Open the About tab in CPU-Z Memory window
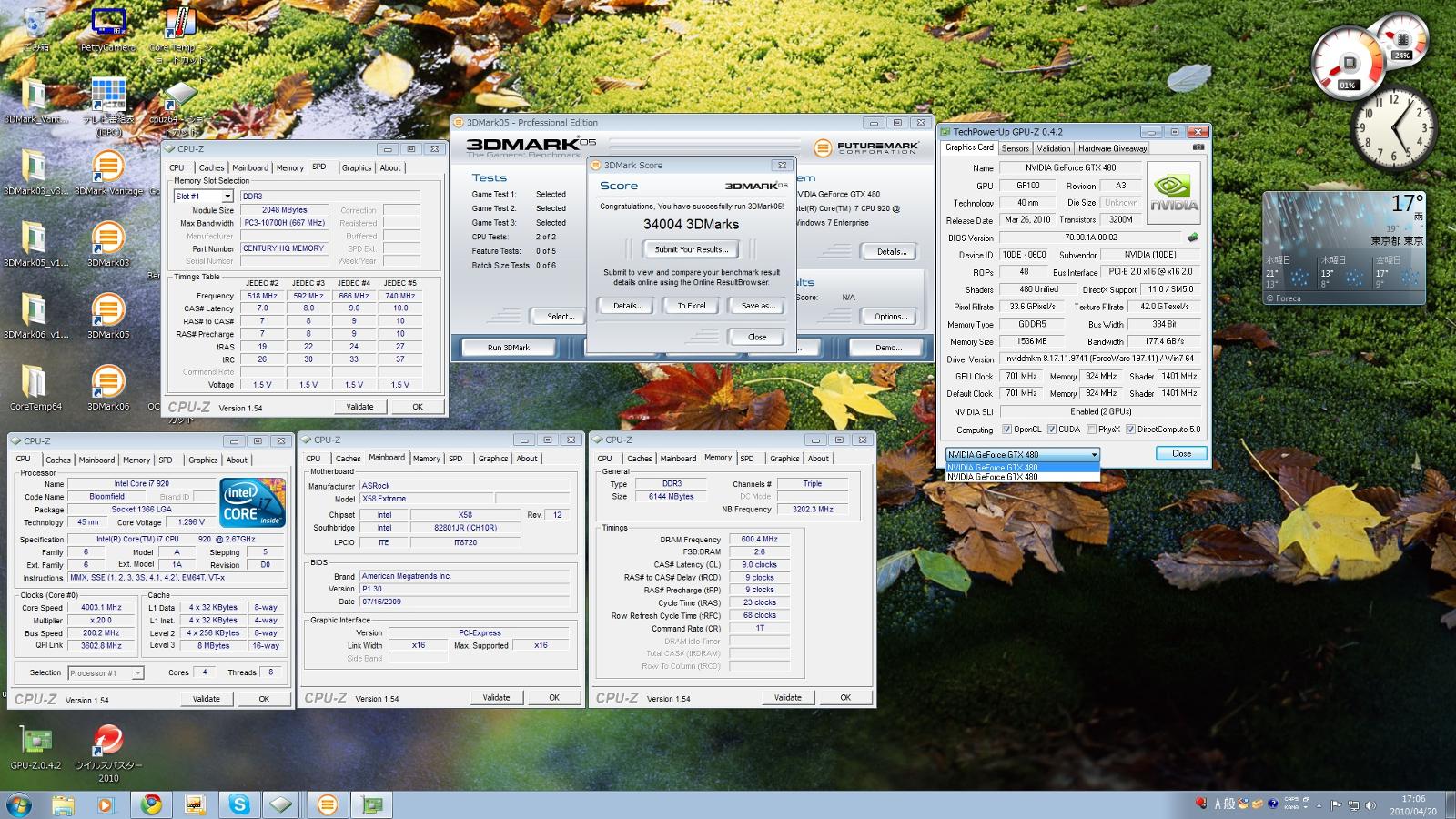 point(818,459)
